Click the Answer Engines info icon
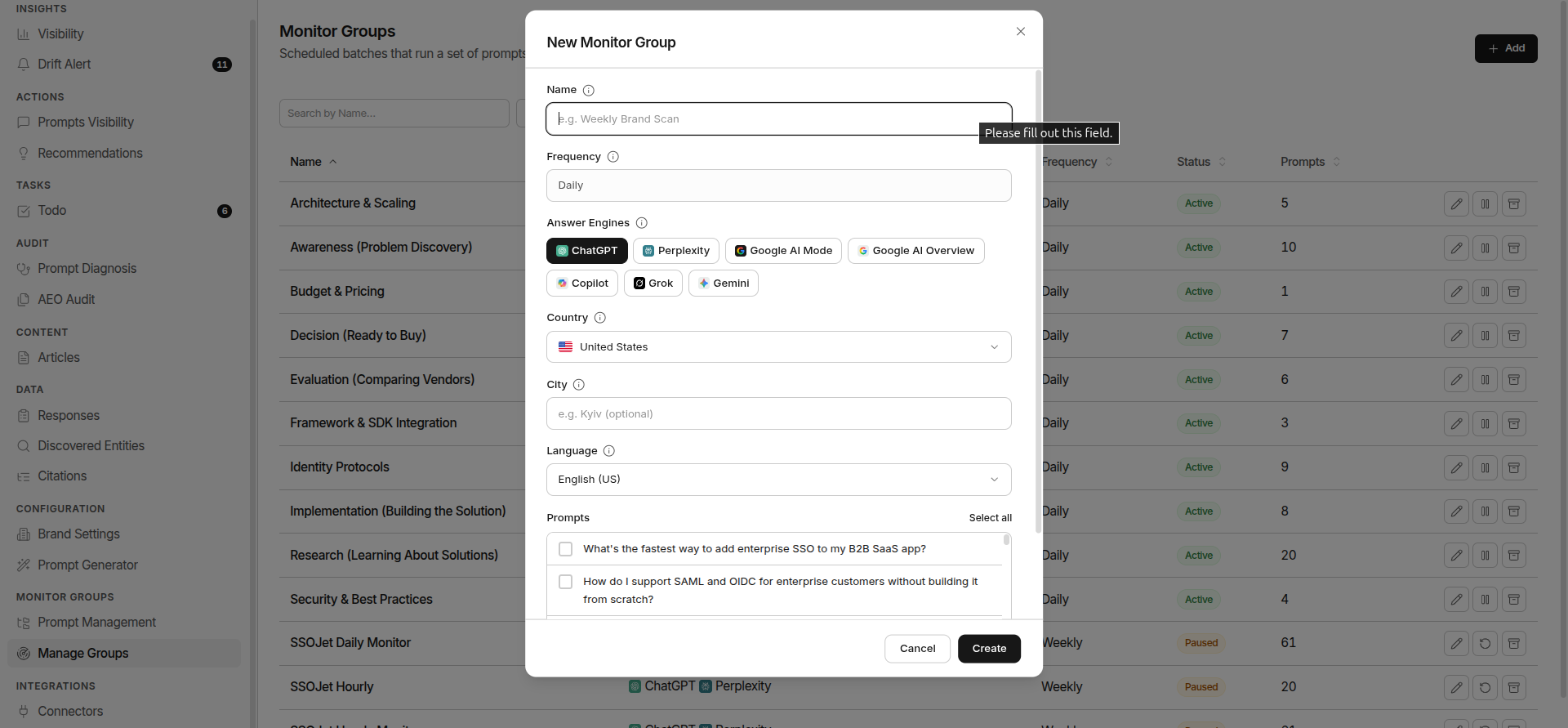This screenshot has width=1568, height=728. point(641,223)
